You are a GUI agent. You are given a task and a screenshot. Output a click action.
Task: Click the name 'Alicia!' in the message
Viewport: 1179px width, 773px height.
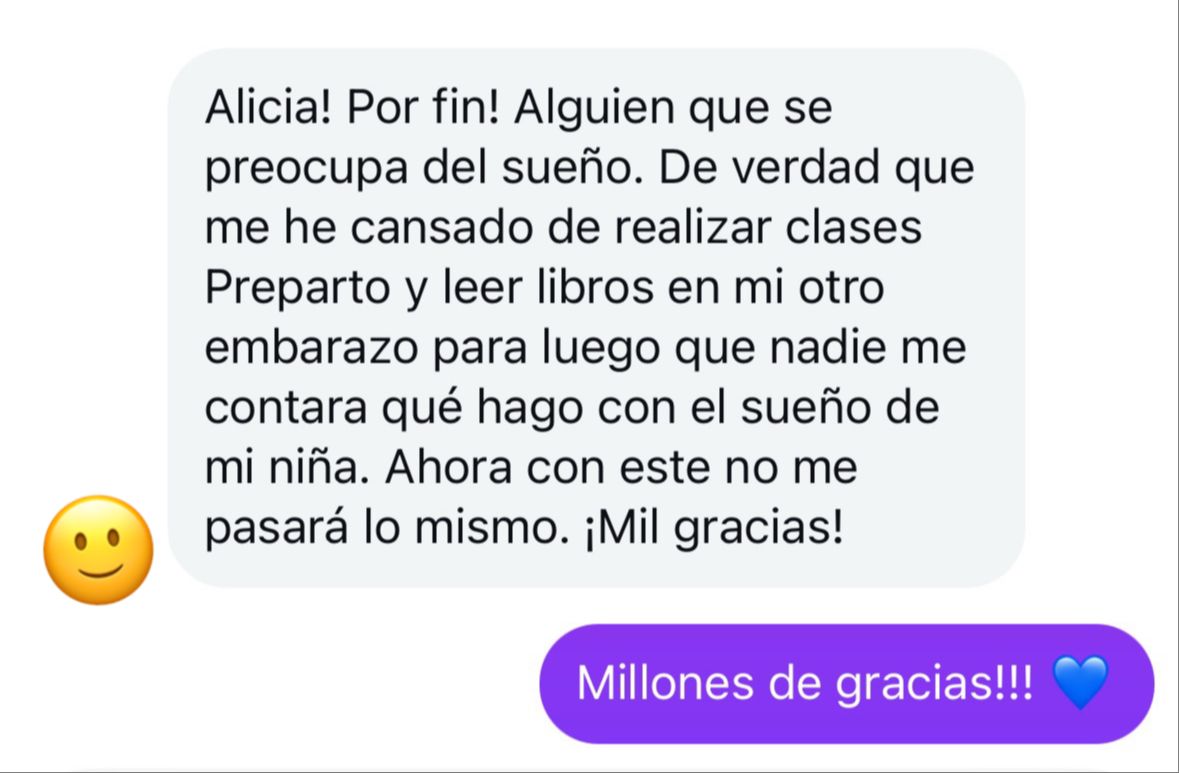click(x=268, y=108)
